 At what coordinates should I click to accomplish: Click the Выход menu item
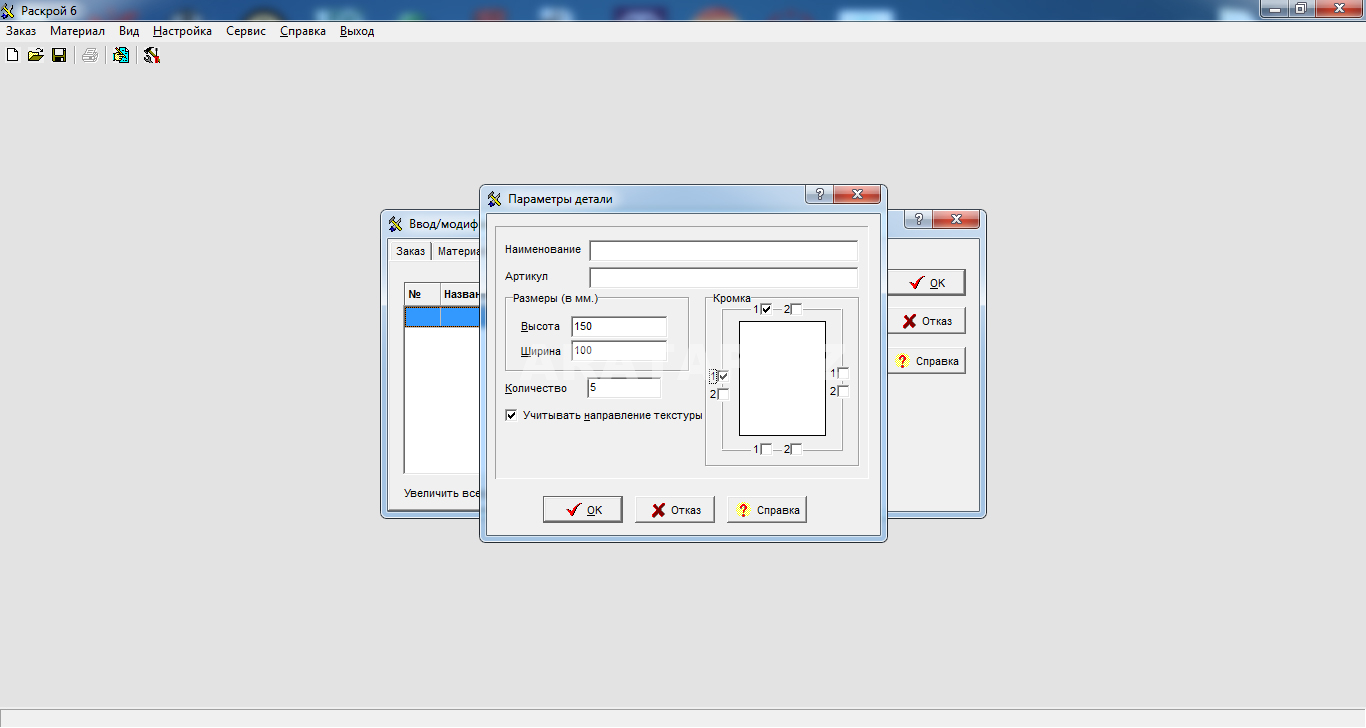pyautogui.click(x=357, y=31)
